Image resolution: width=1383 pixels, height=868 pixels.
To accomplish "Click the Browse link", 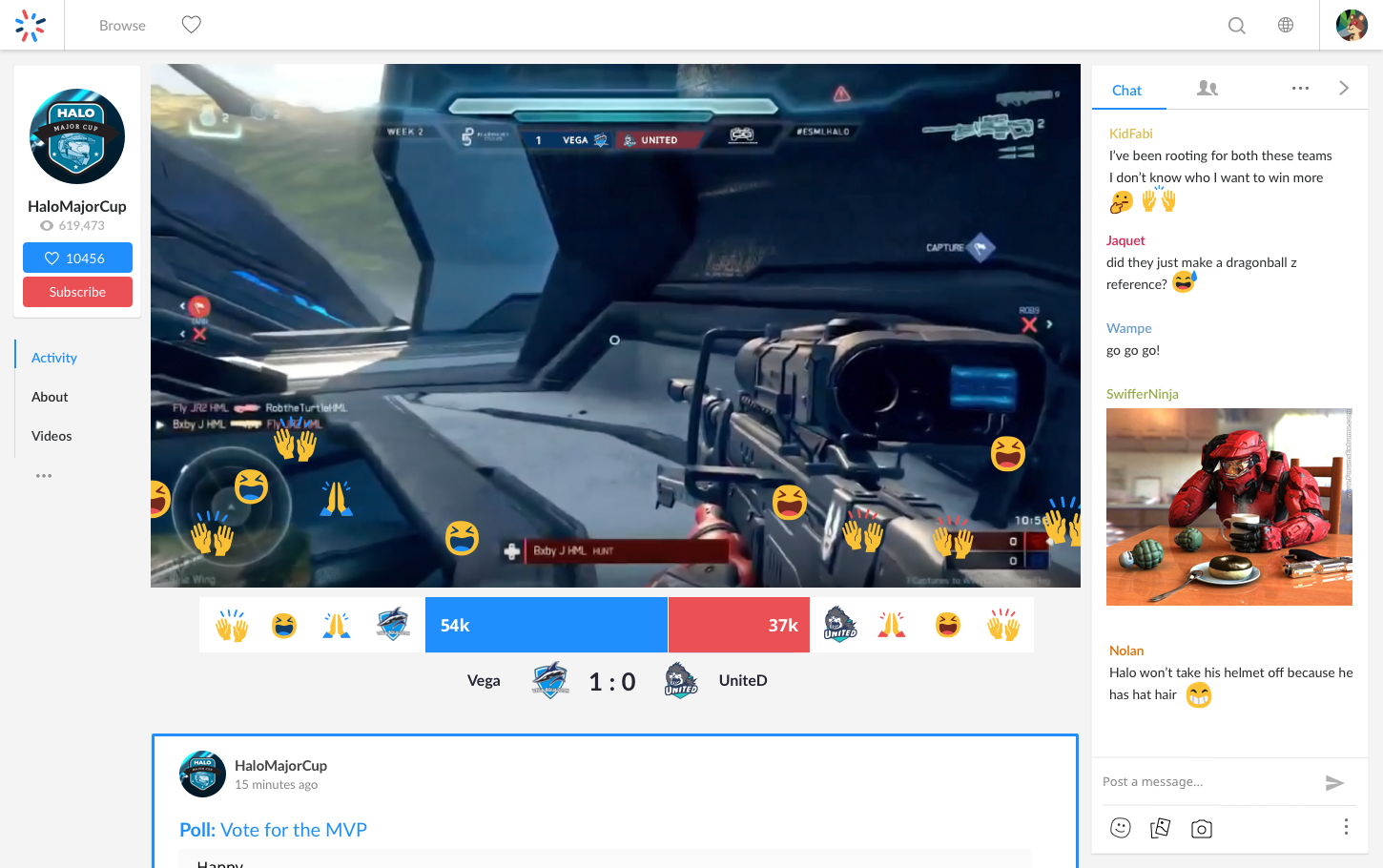I will click(x=122, y=26).
